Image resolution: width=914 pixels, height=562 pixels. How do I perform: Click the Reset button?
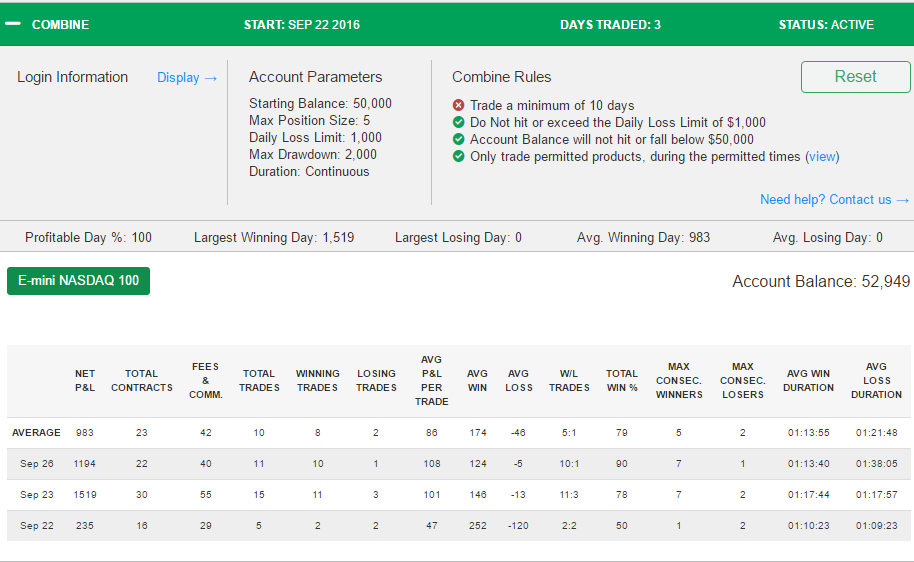pos(855,77)
